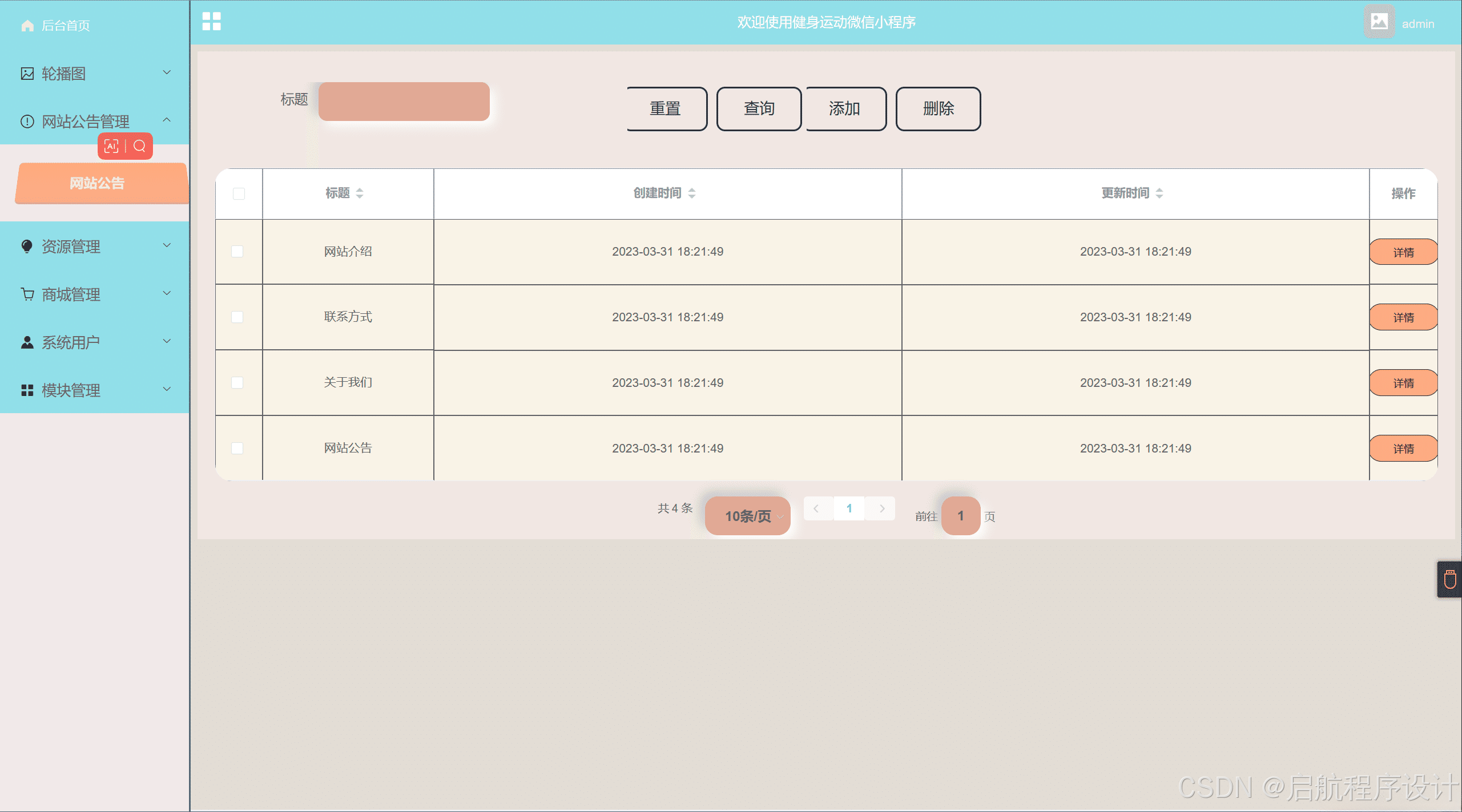Toggle the select-all header checkbox
The height and width of the screenshot is (812, 1462).
tap(239, 194)
